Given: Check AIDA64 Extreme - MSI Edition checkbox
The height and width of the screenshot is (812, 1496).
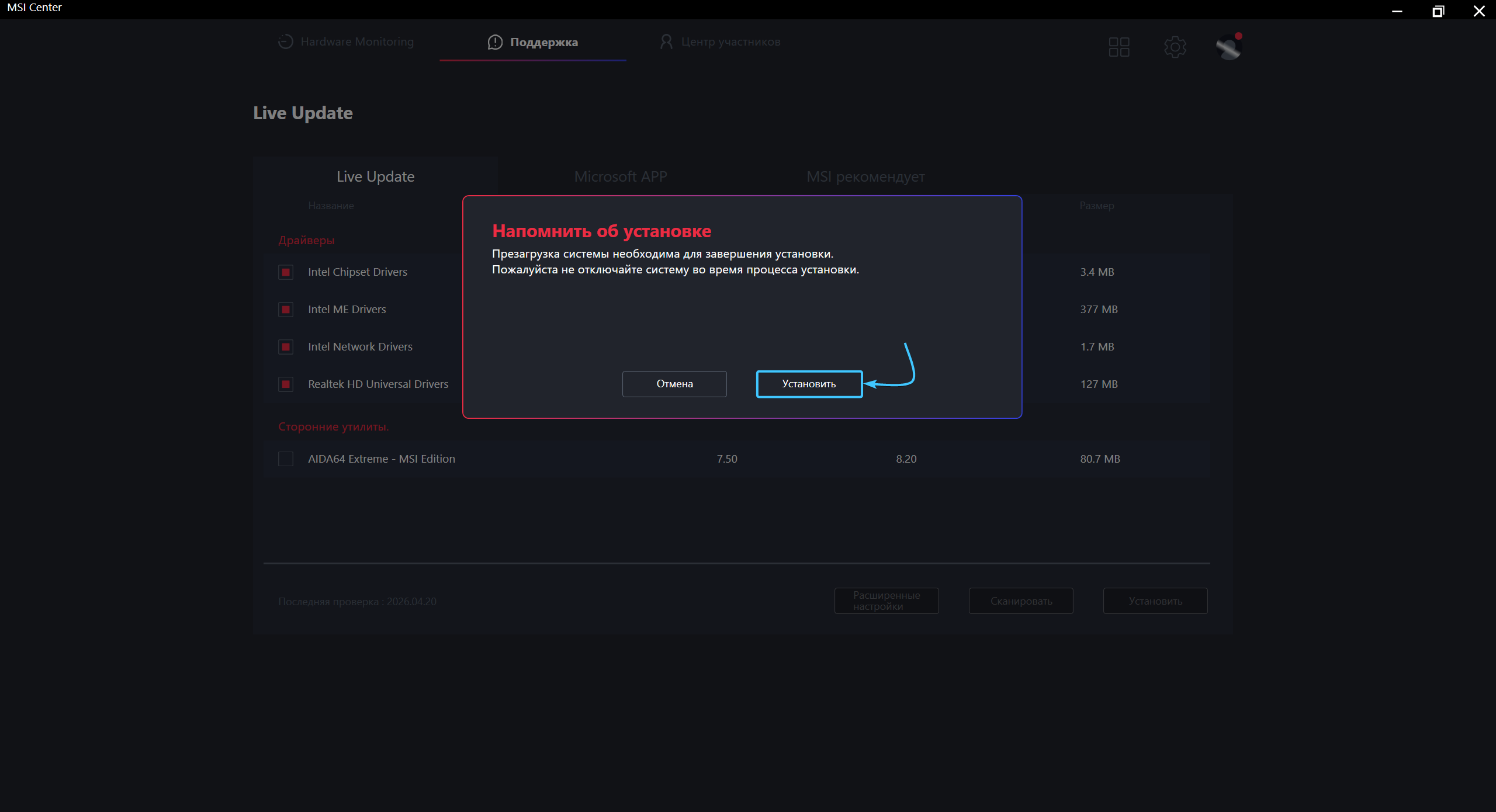Looking at the screenshot, I should tap(286, 459).
